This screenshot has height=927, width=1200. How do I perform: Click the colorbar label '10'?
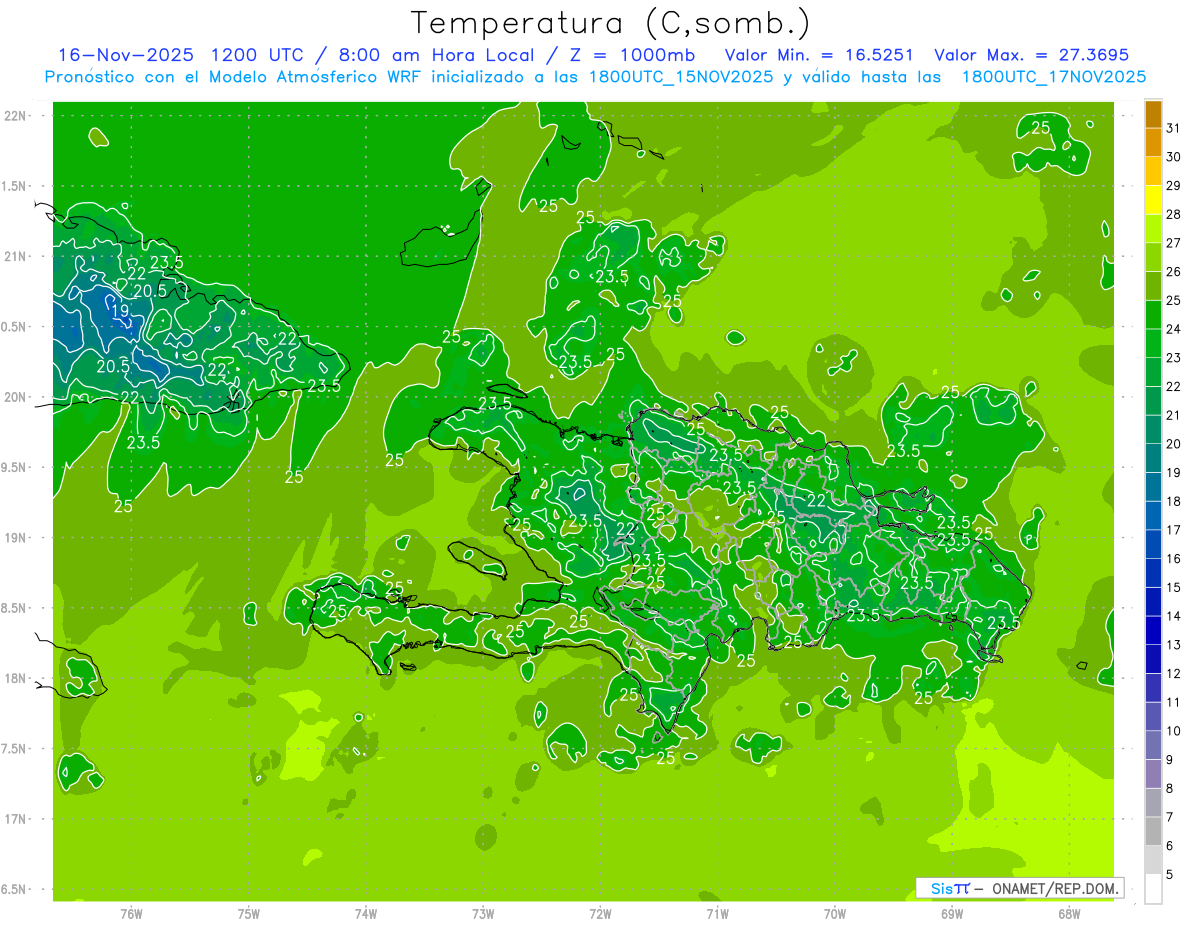click(1174, 731)
